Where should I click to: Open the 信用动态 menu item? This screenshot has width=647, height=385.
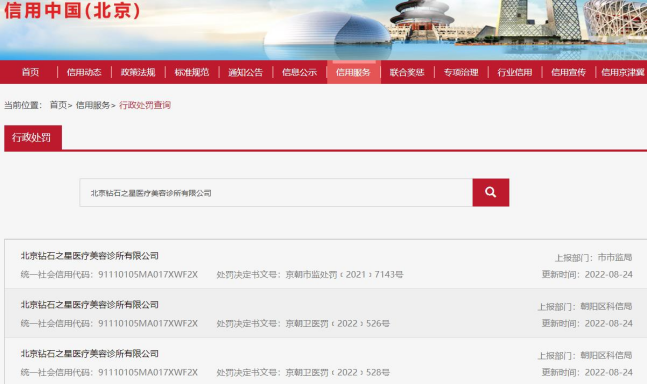(84, 72)
